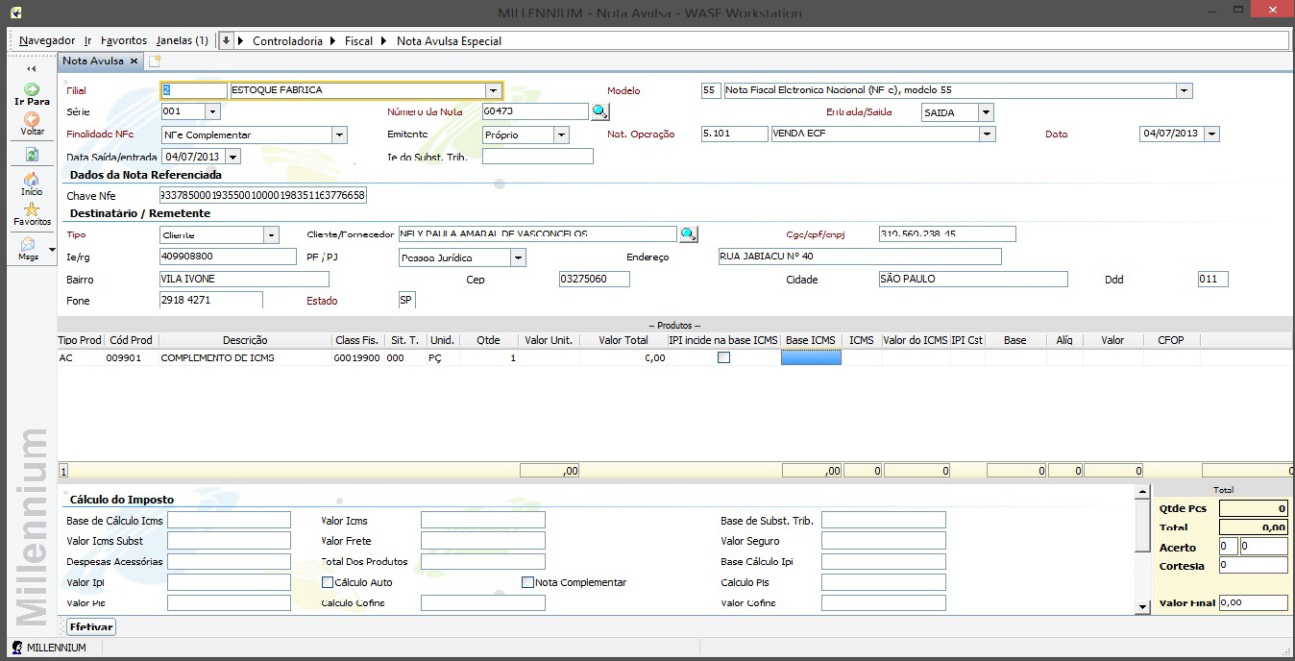Click the Valor Total column header
1295x661 pixels.
click(x=623, y=341)
